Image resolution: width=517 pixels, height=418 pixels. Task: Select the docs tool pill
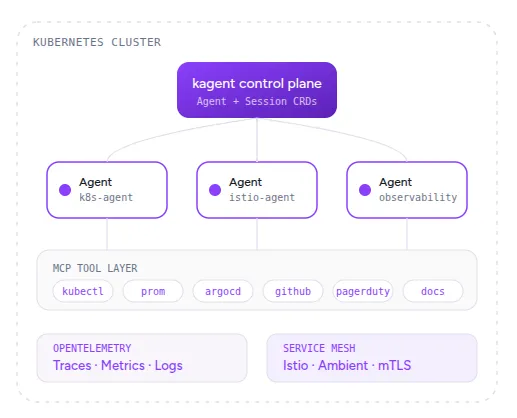(x=433, y=291)
